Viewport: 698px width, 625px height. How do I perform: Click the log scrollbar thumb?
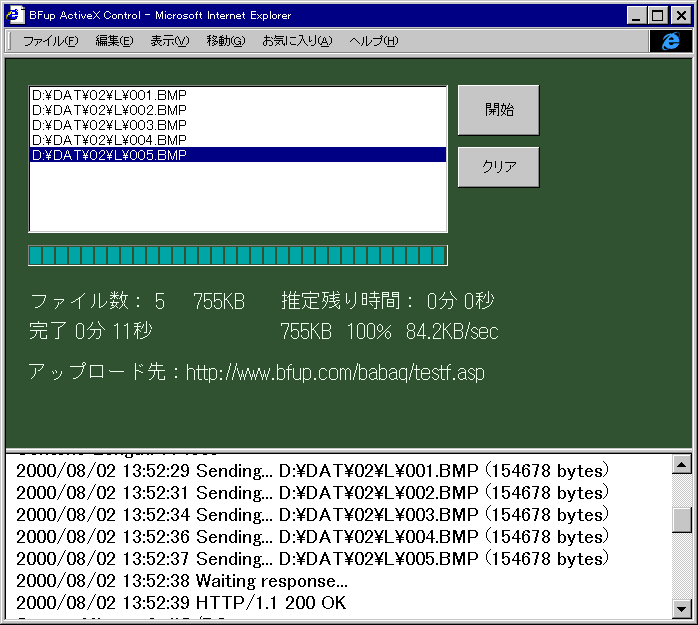[682, 519]
